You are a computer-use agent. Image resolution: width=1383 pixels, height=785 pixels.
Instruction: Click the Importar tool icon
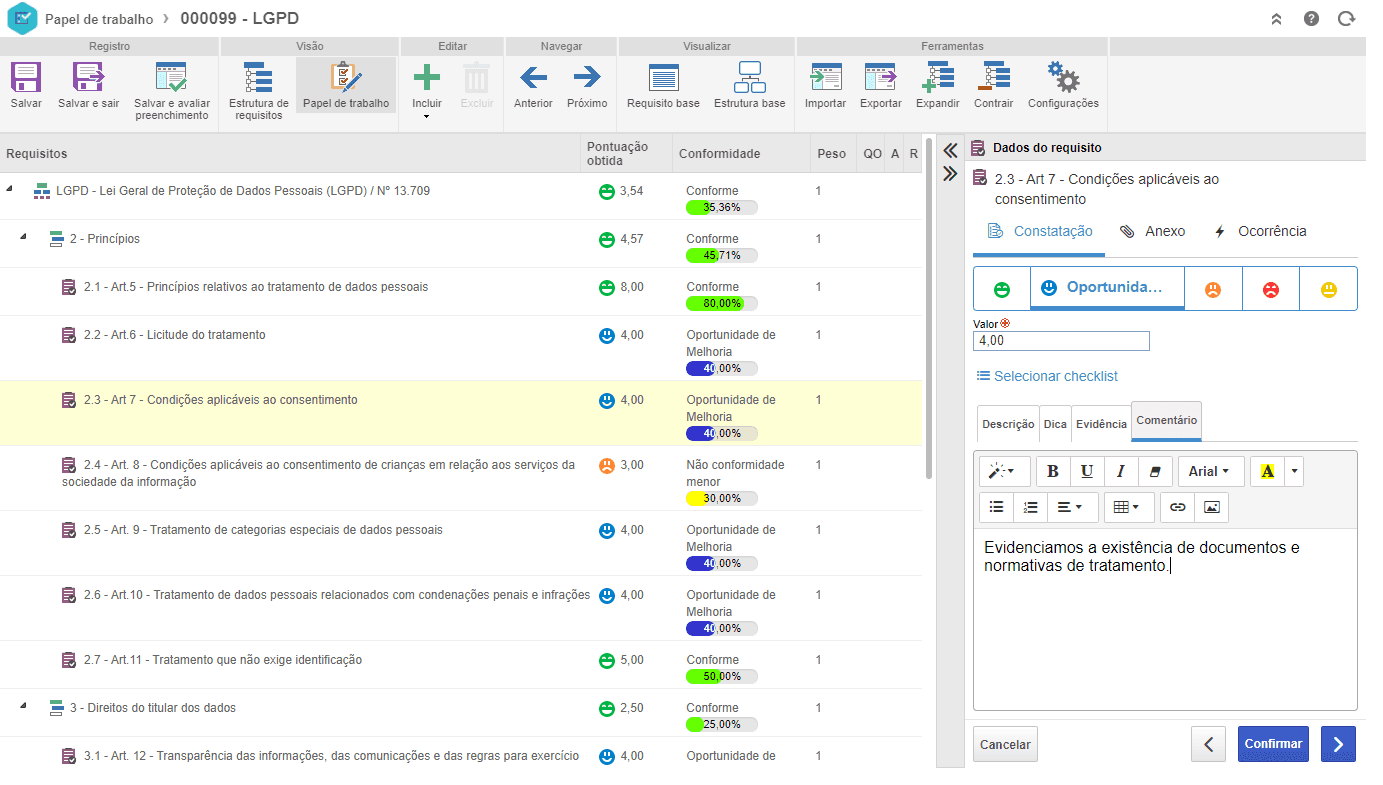(825, 78)
